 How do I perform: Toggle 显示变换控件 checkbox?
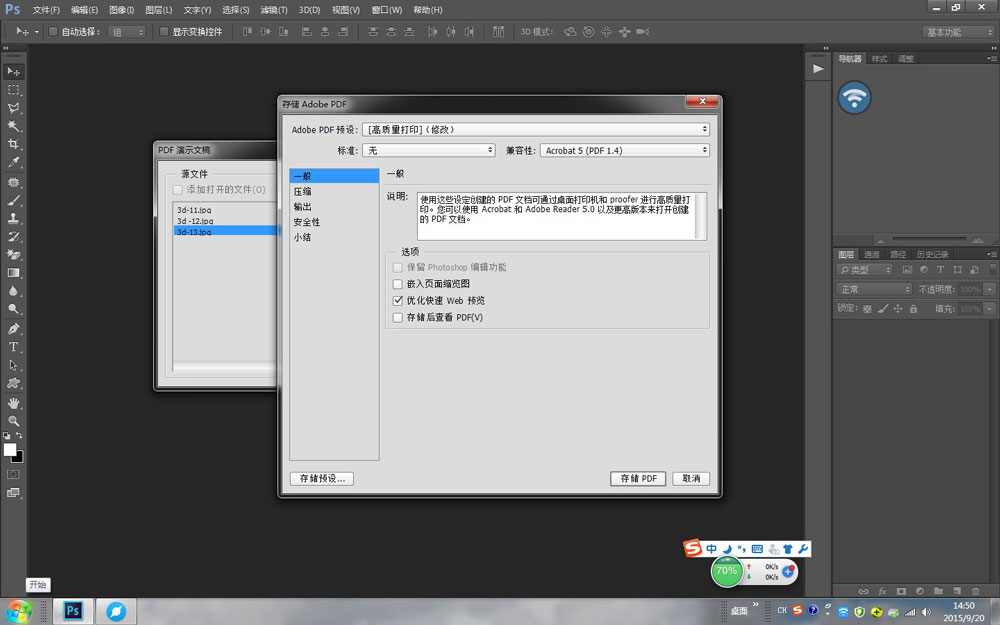(x=164, y=31)
